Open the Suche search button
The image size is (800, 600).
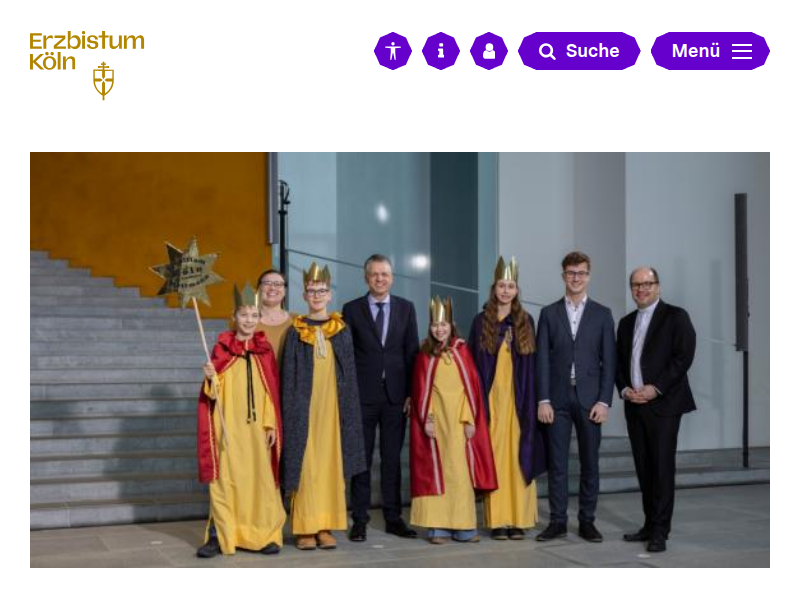tap(579, 51)
